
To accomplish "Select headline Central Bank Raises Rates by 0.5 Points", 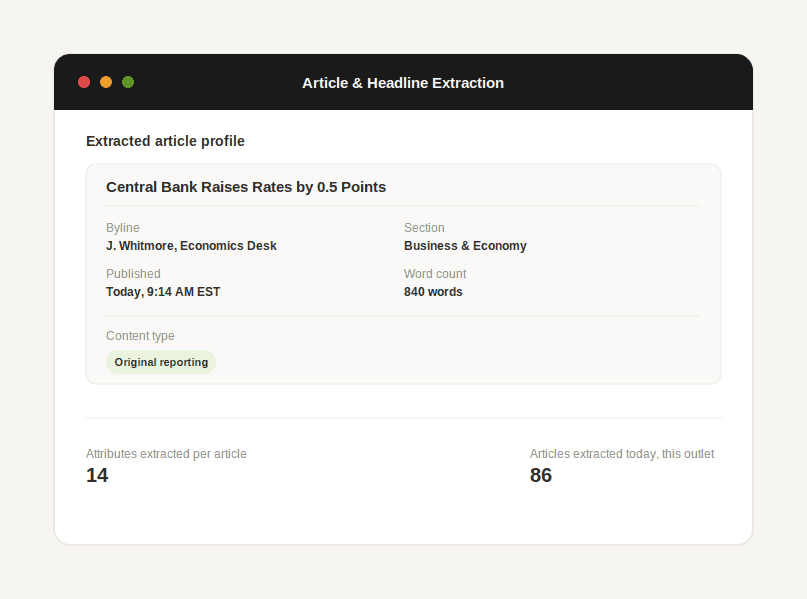I will coord(246,187).
